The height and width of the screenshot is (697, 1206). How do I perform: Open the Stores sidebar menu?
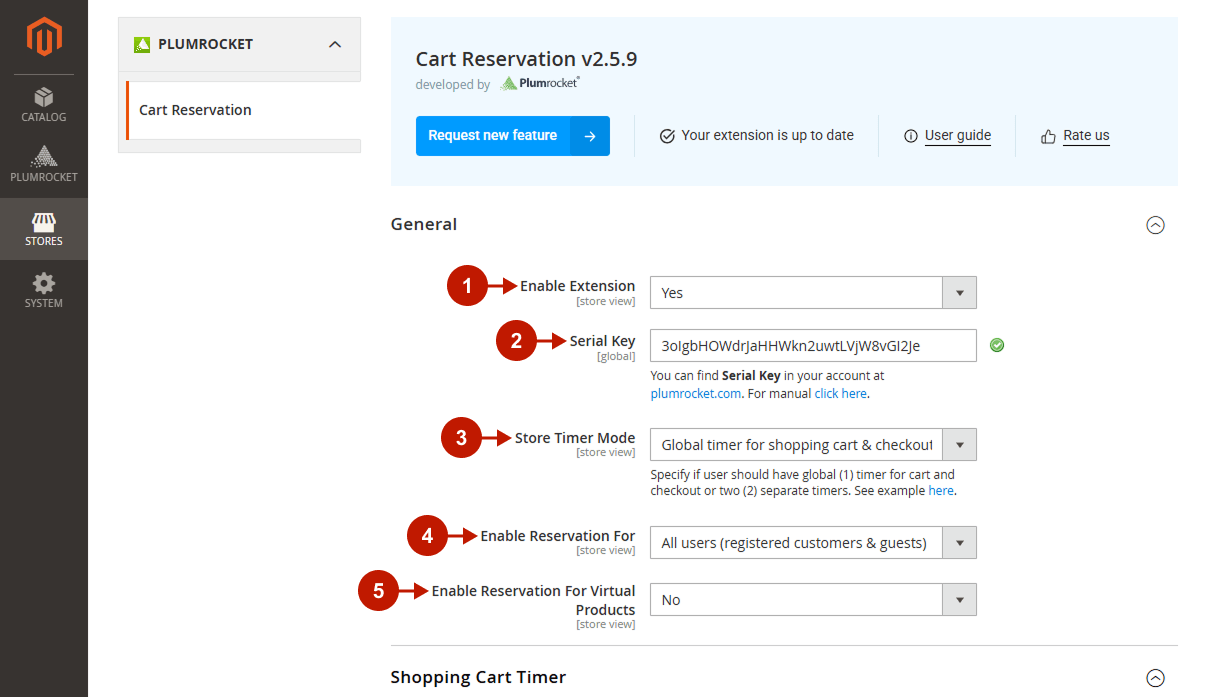[x=44, y=229]
